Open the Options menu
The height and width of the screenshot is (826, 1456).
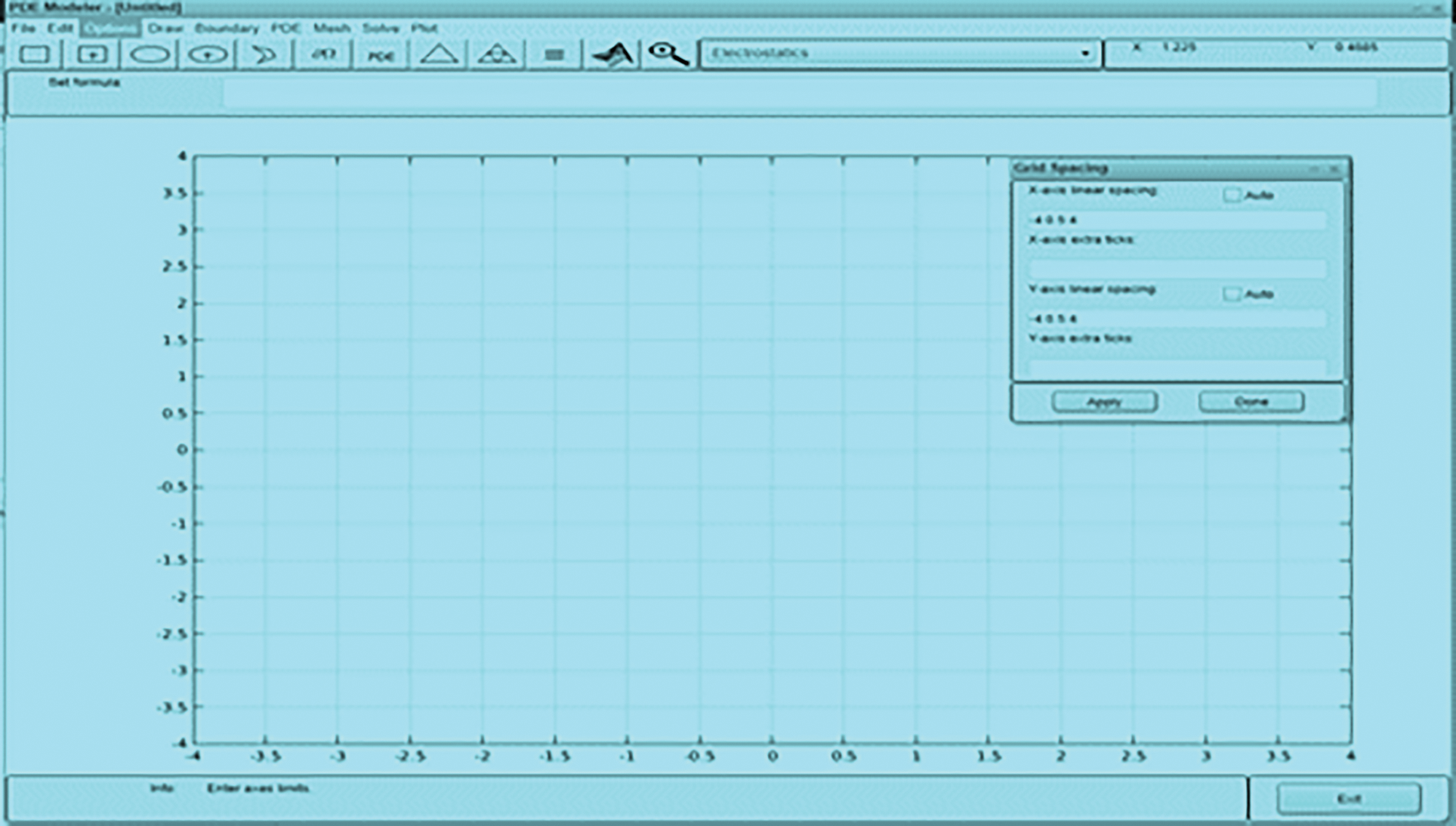click(x=110, y=28)
